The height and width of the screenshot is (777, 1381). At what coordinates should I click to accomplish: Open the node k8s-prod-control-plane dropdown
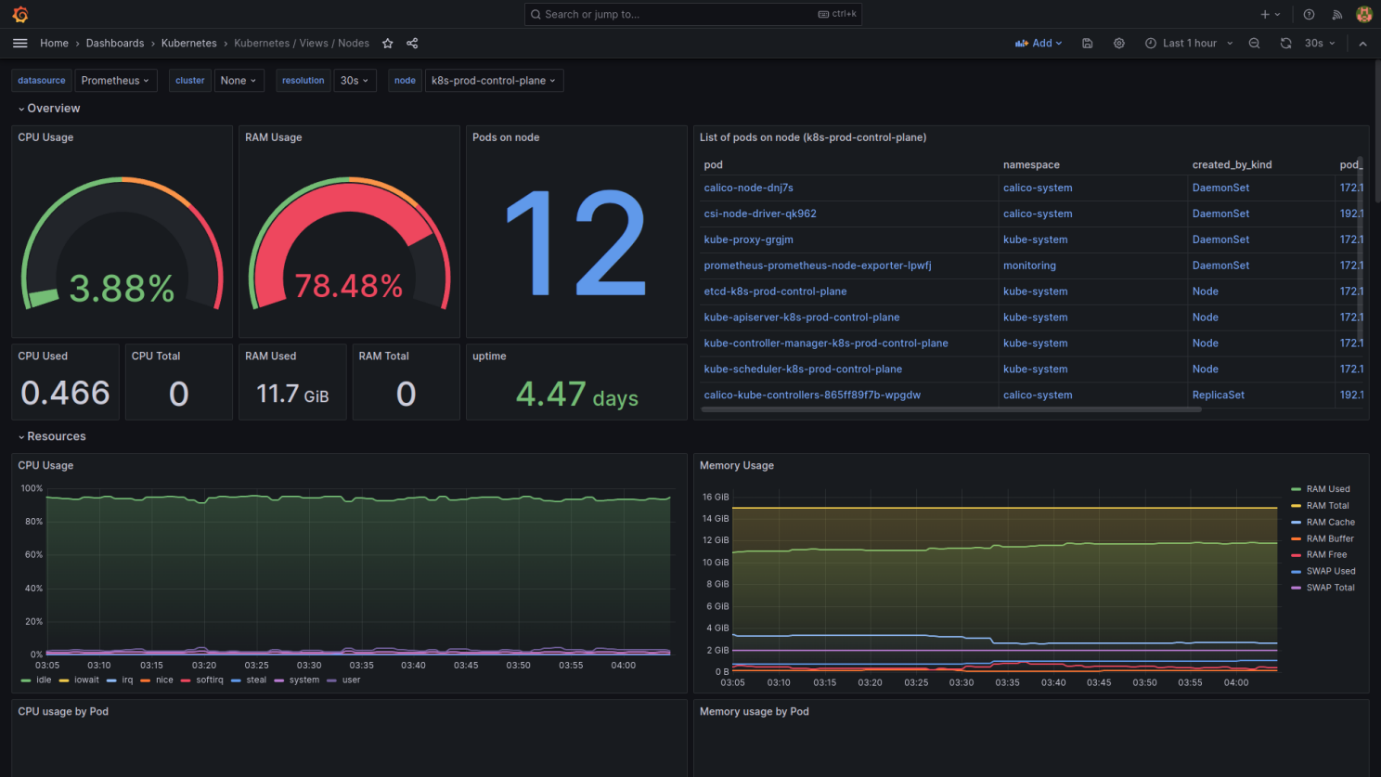click(494, 80)
